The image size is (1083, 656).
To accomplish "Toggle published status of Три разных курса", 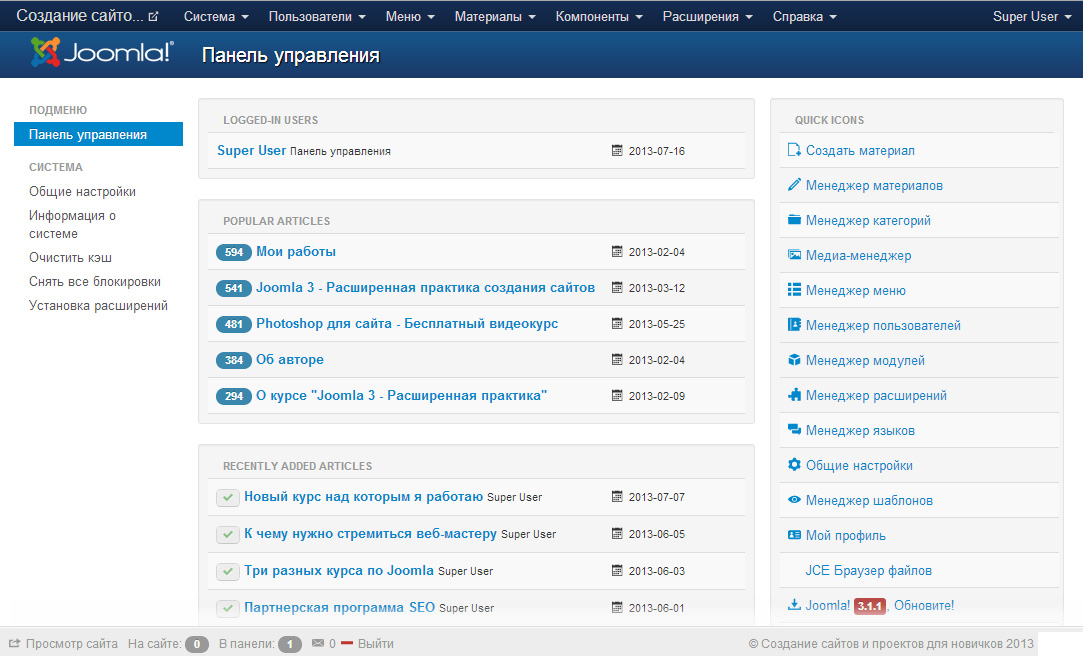I will tap(228, 572).
